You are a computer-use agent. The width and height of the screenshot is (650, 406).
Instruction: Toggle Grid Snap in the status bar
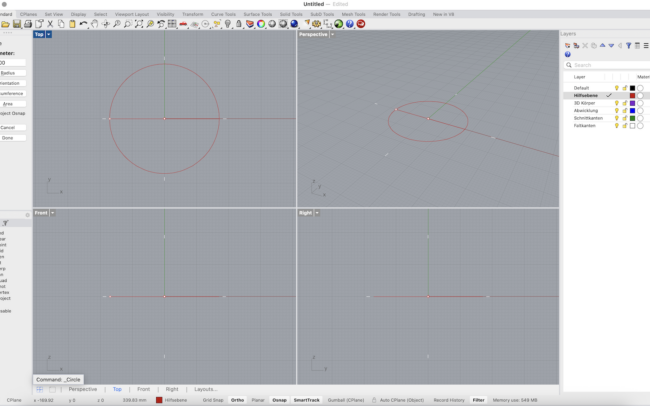tap(213, 400)
